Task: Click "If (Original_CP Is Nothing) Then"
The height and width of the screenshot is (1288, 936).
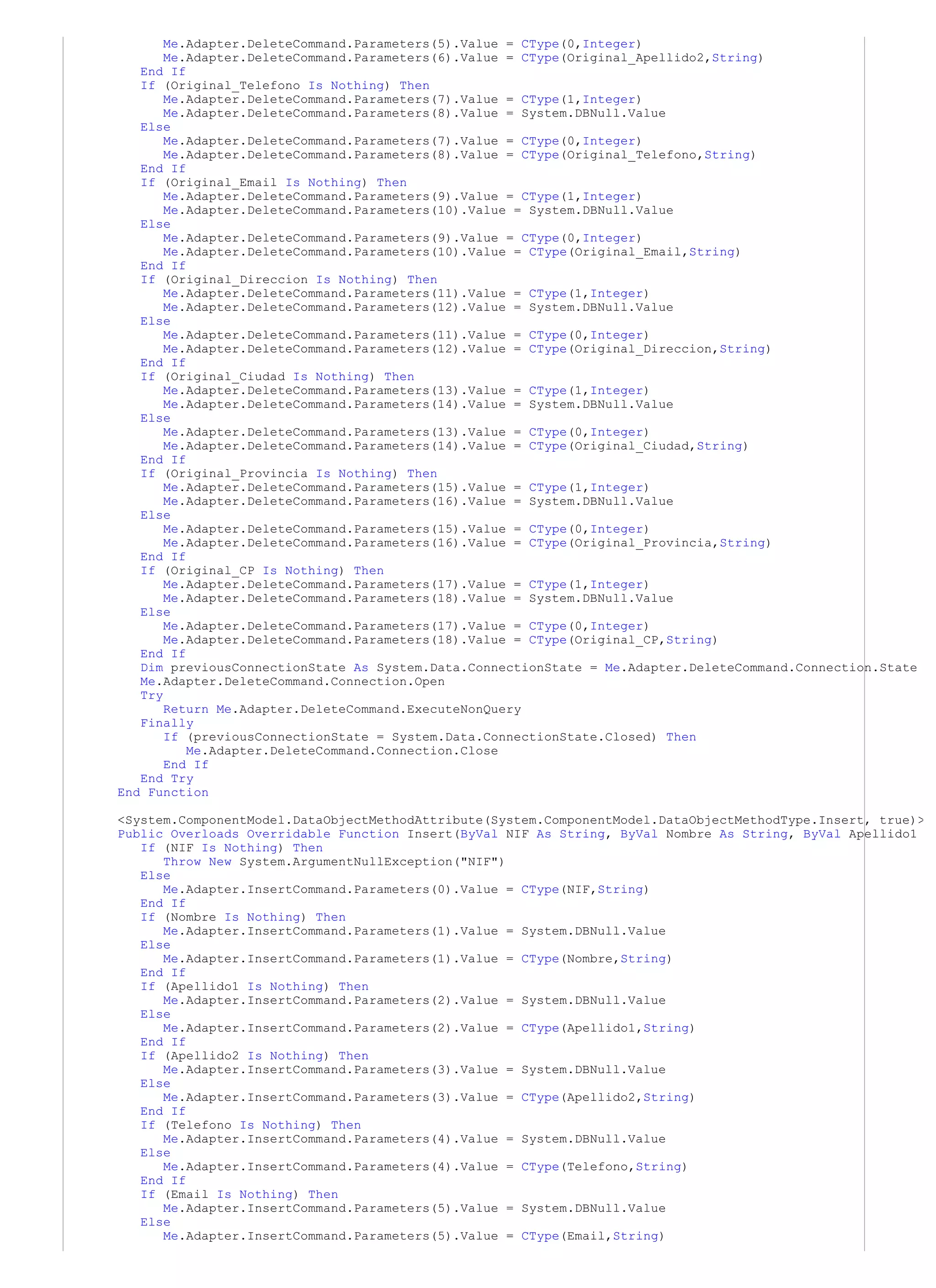Action: point(262,572)
